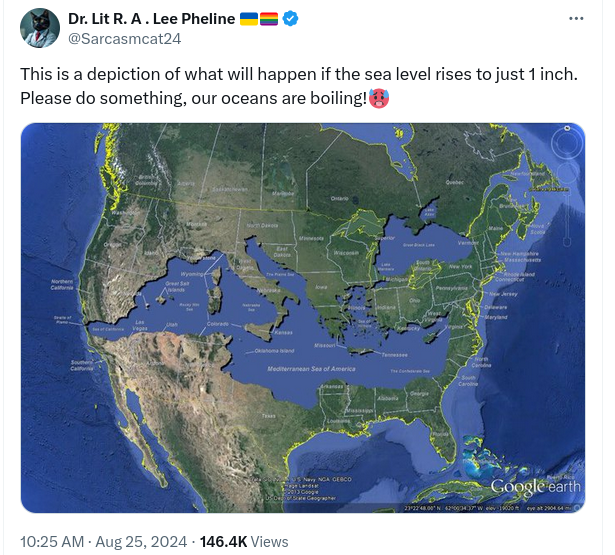This screenshot has width=615, height=555.
Task: Click the Google Earth move joystick circle
Action: [x=567, y=172]
